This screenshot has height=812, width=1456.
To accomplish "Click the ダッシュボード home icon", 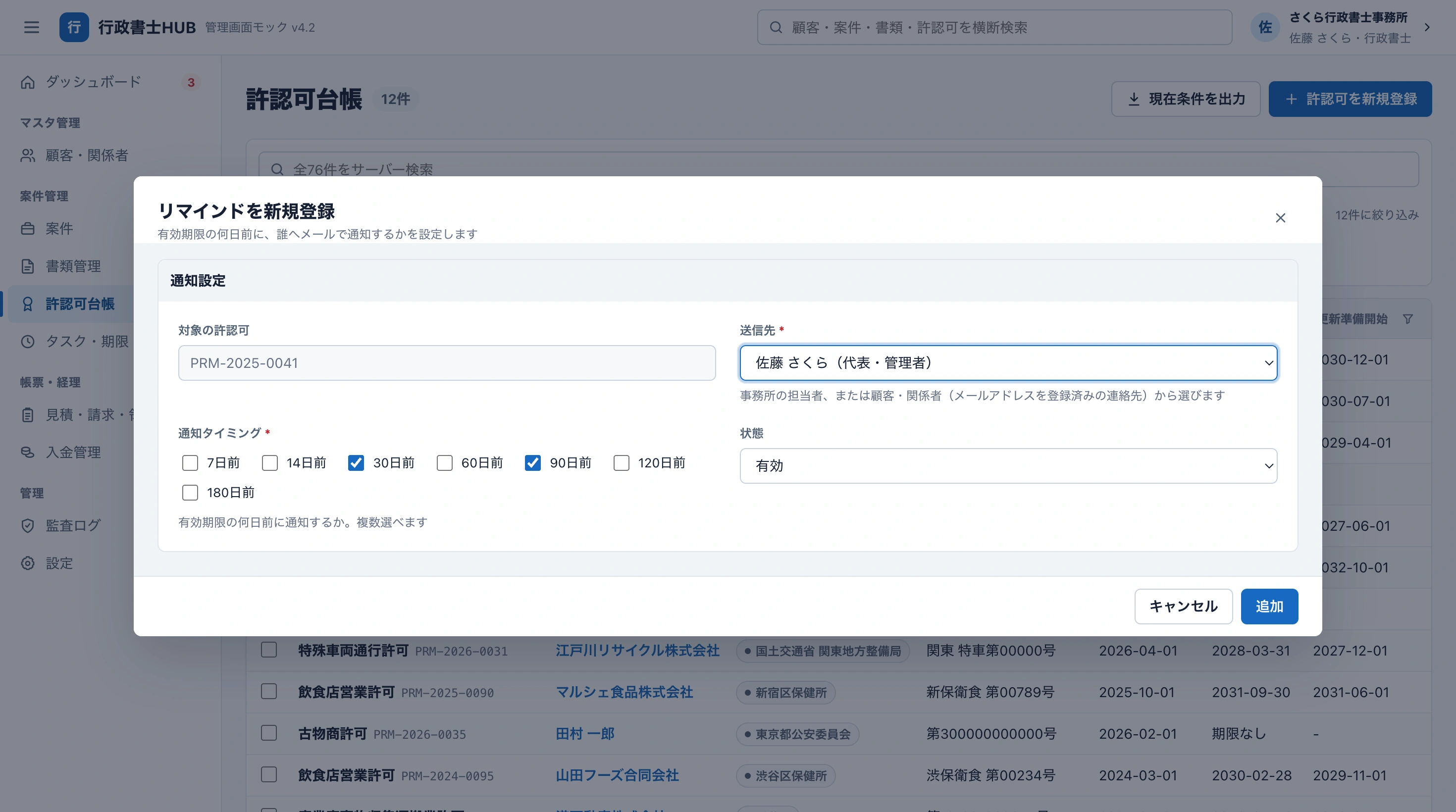I will (x=28, y=83).
